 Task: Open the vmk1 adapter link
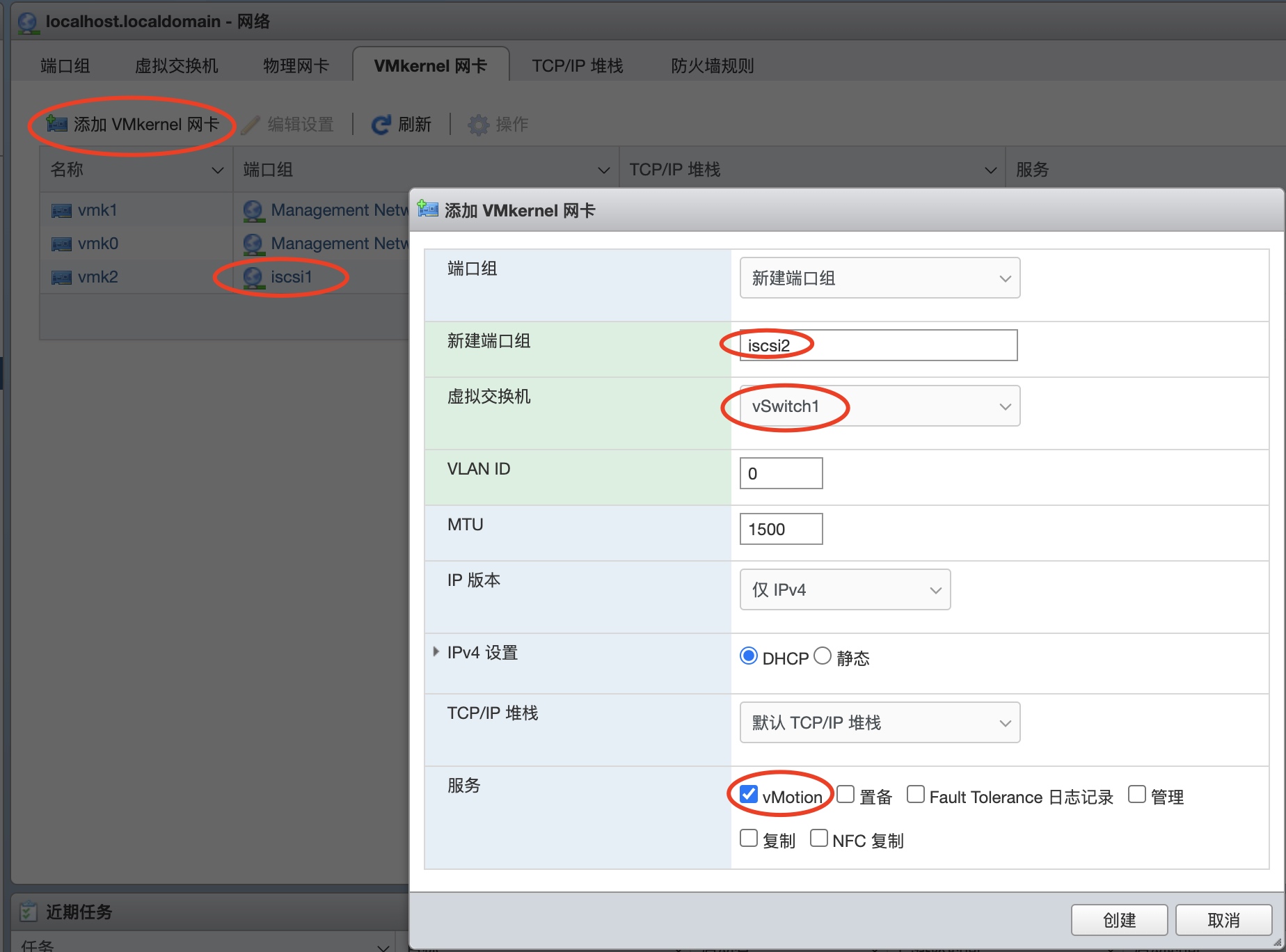tap(97, 210)
